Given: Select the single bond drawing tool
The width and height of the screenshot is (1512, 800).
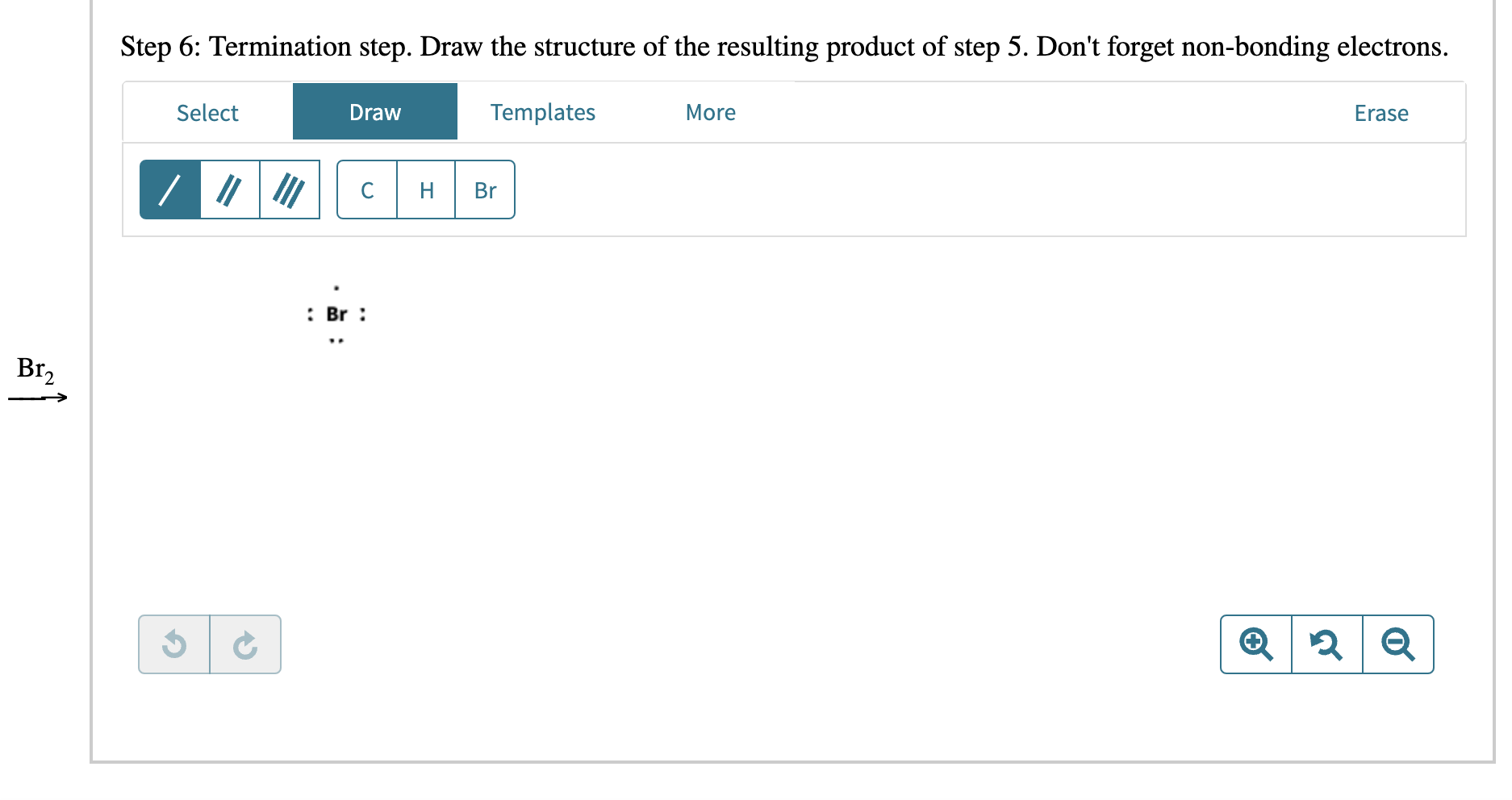Looking at the screenshot, I should pyautogui.click(x=169, y=190).
